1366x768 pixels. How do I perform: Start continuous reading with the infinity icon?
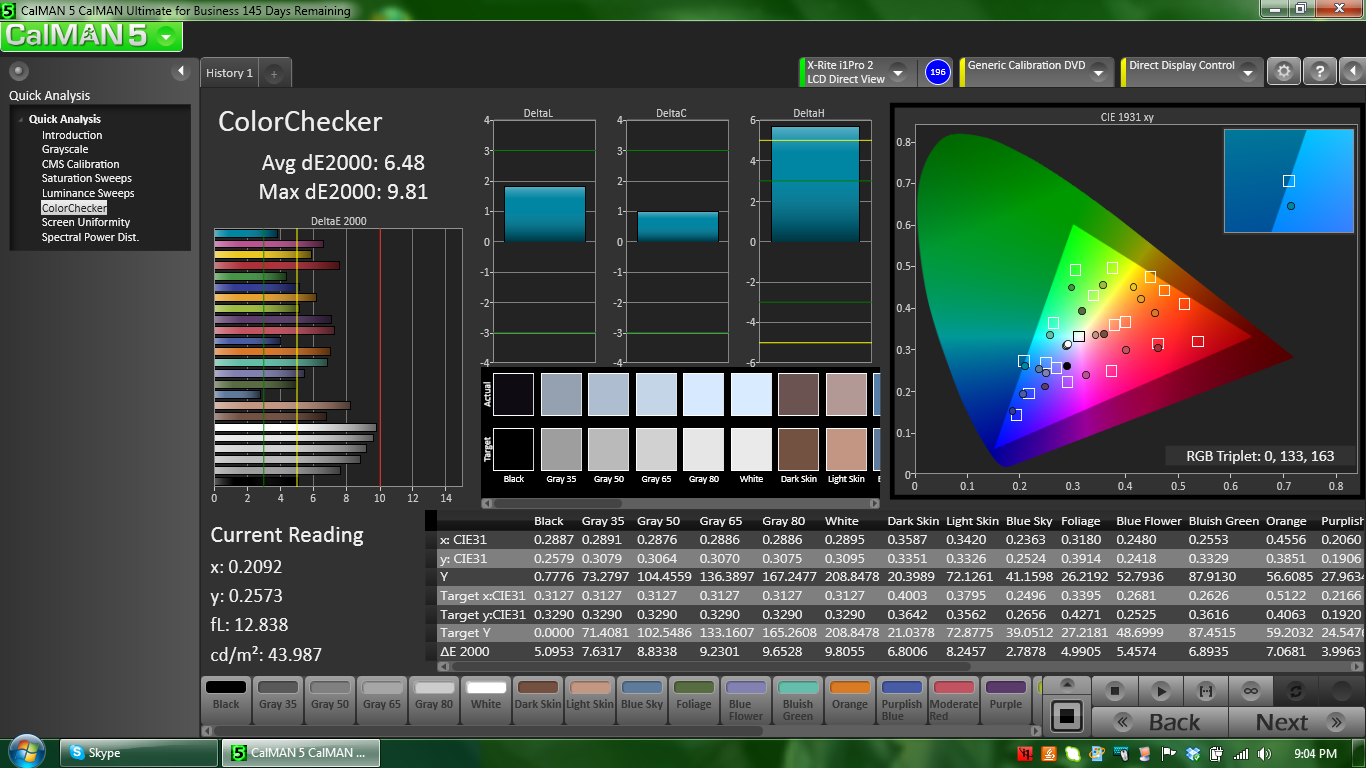1251,691
